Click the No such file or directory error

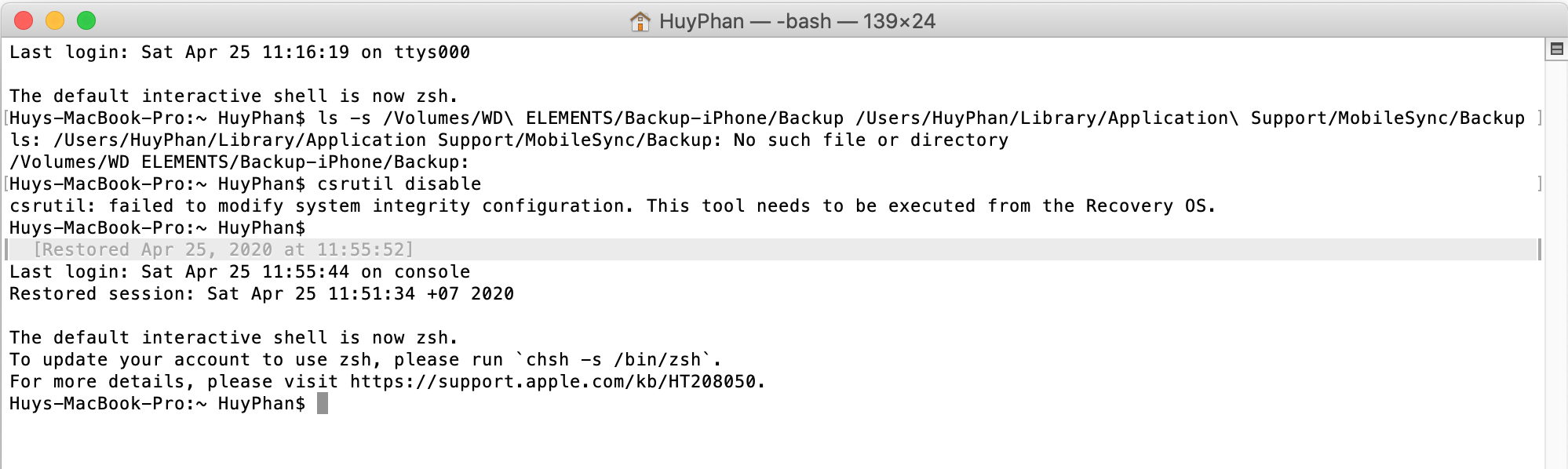tap(871, 140)
